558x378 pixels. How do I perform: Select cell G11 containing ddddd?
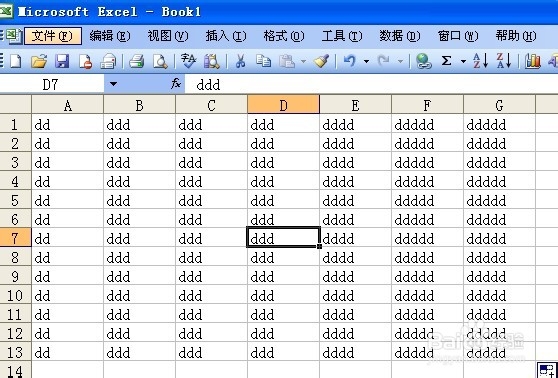point(499,313)
